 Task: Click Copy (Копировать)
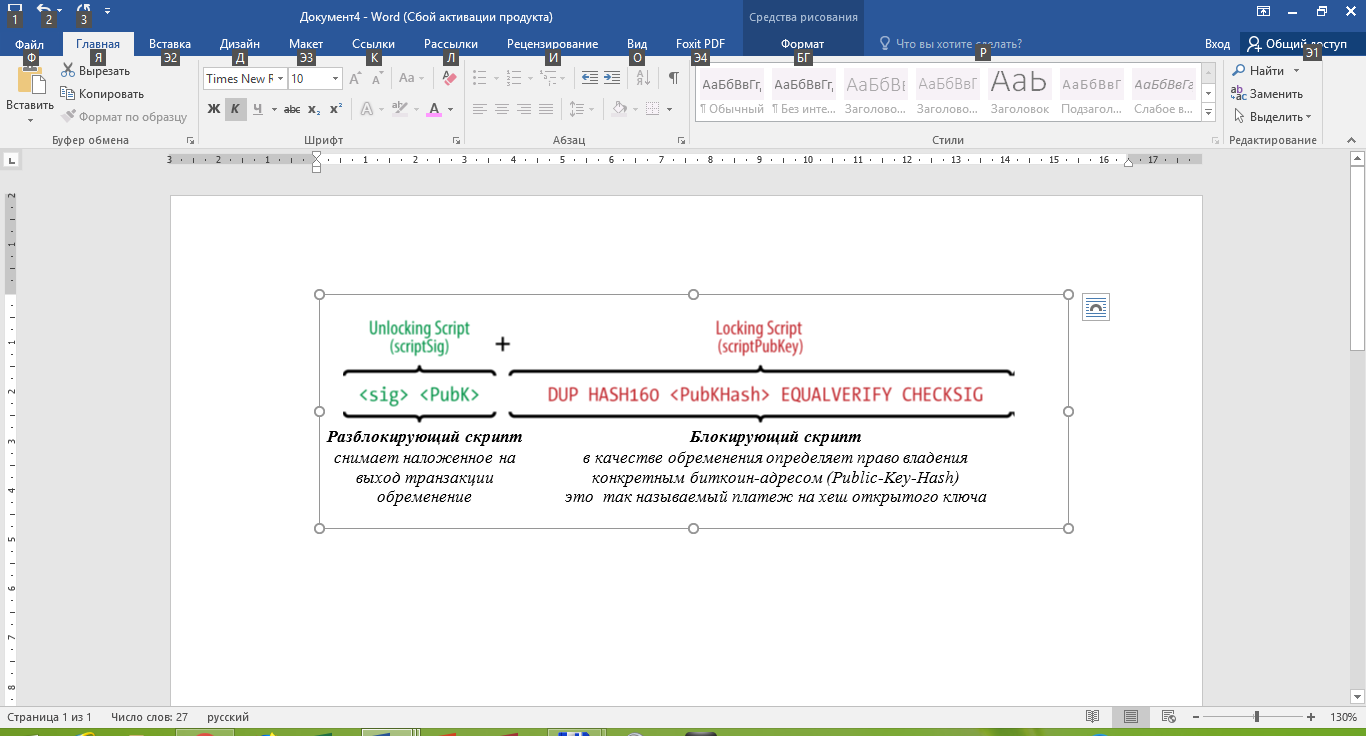(102, 94)
